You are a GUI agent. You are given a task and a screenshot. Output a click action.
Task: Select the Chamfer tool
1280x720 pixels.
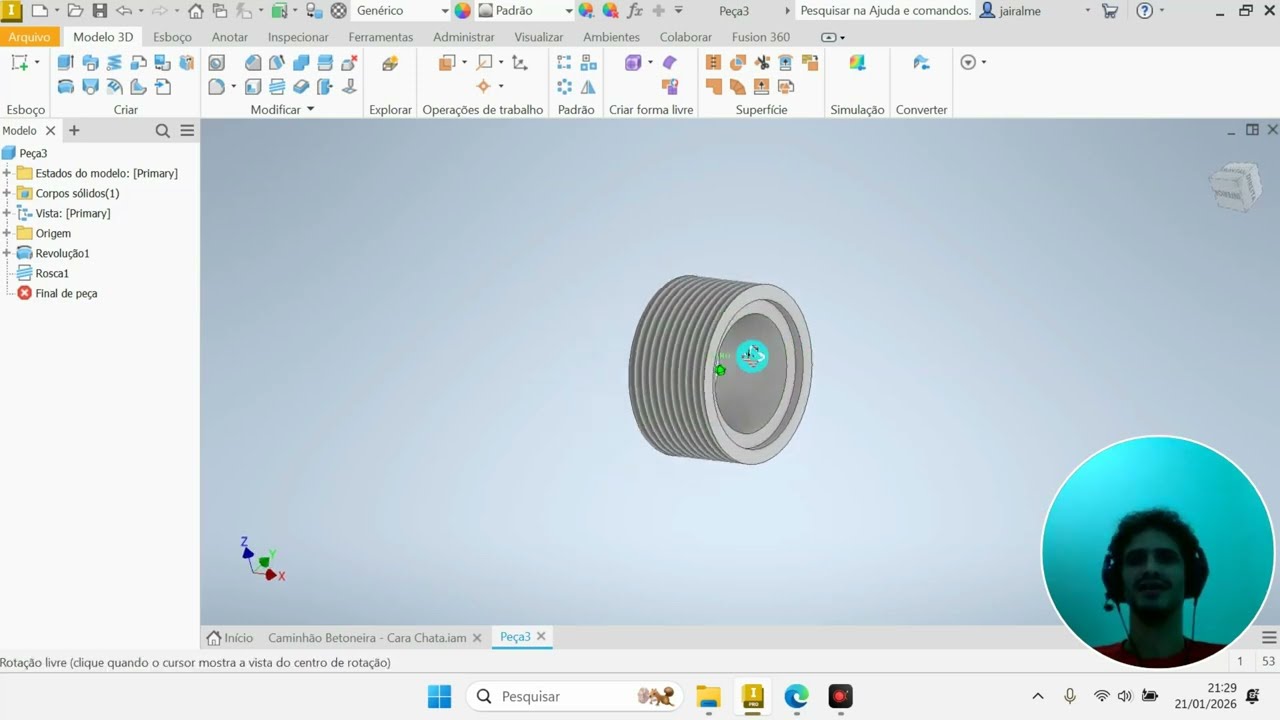253,63
